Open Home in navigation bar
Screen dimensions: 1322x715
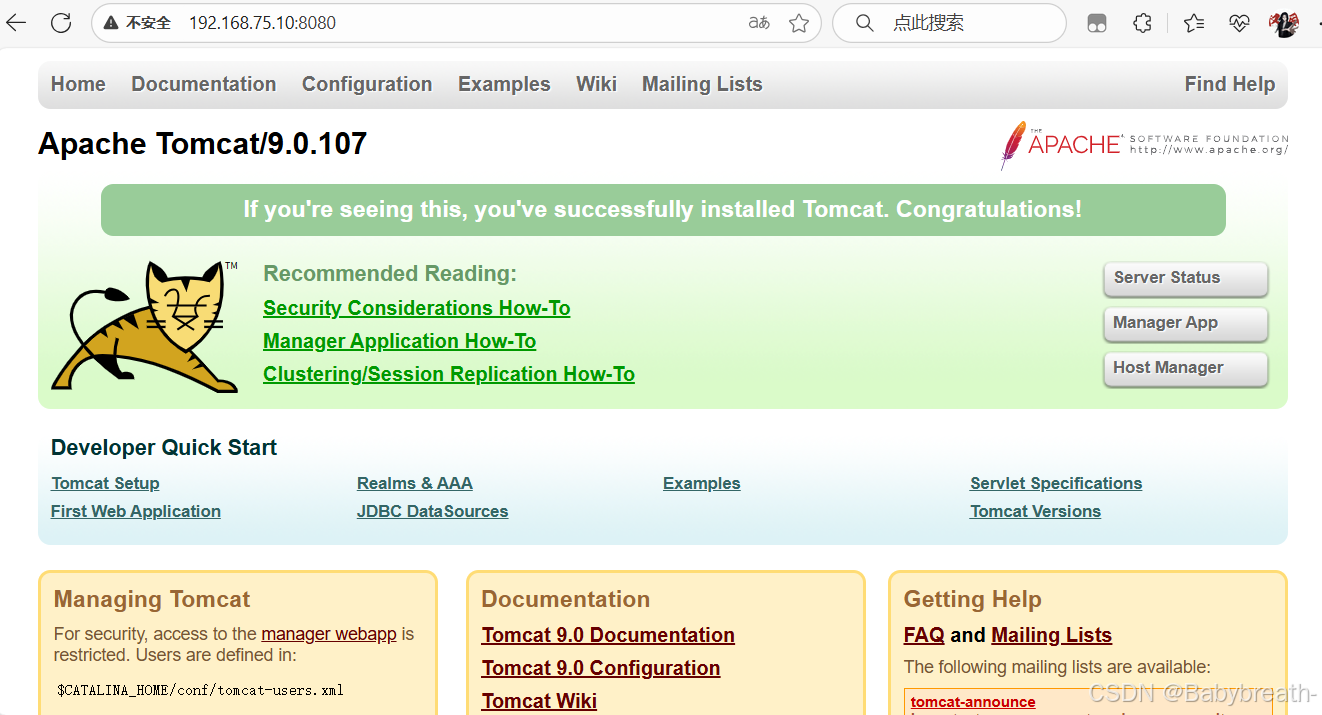(78, 84)
